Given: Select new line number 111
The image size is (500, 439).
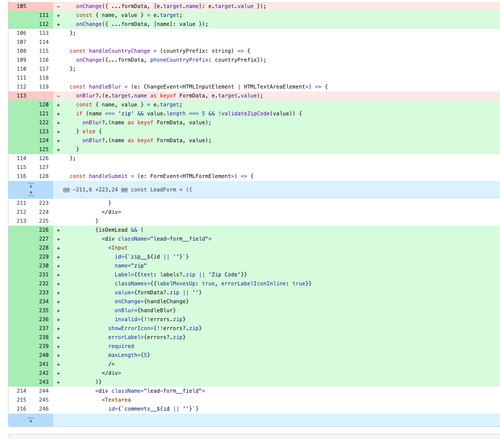Looking at the screenshot, I should point(44,15).
